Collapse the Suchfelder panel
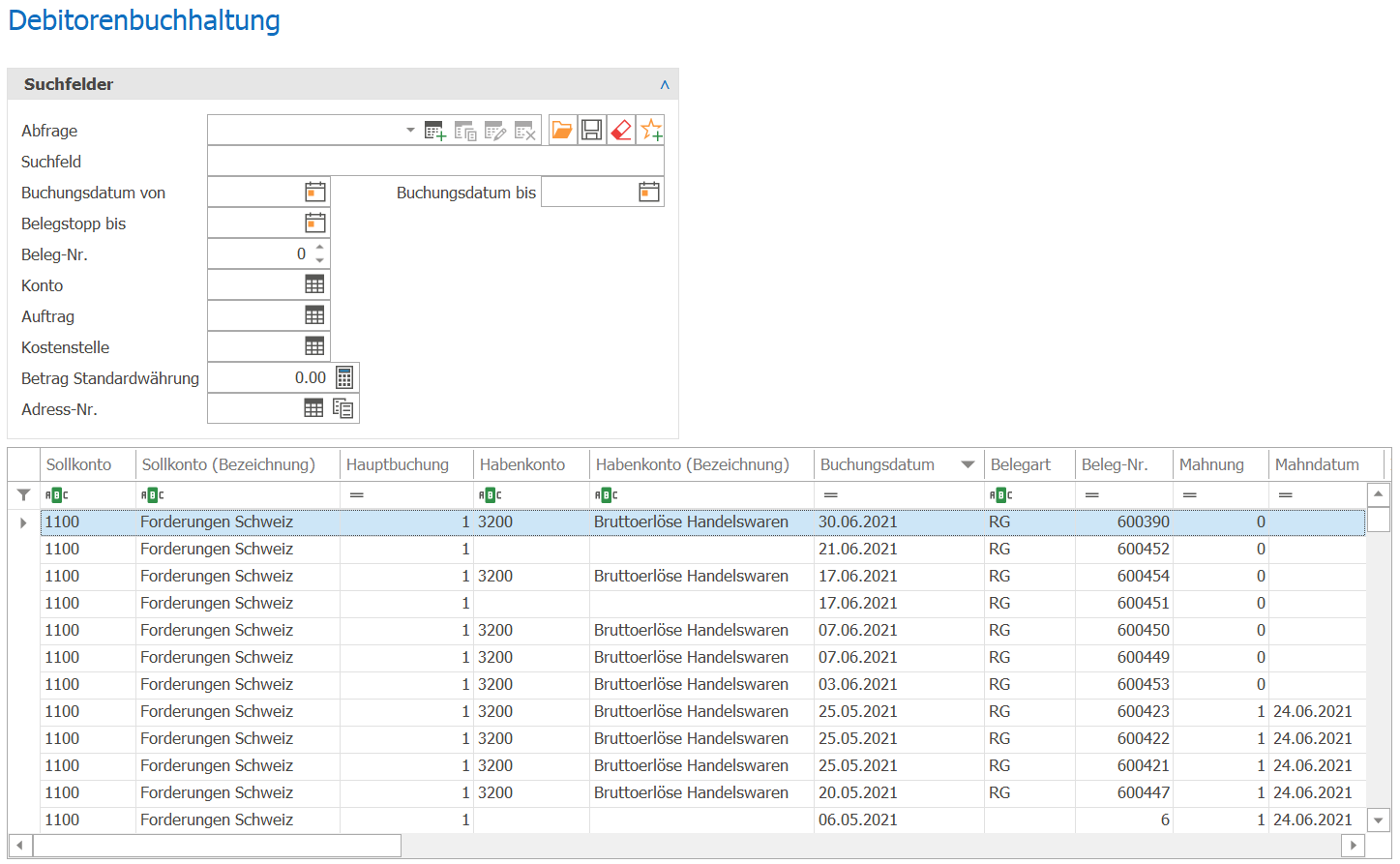Image resolution: width=1400 pixels, height=864 pixels. click(665, 84)
